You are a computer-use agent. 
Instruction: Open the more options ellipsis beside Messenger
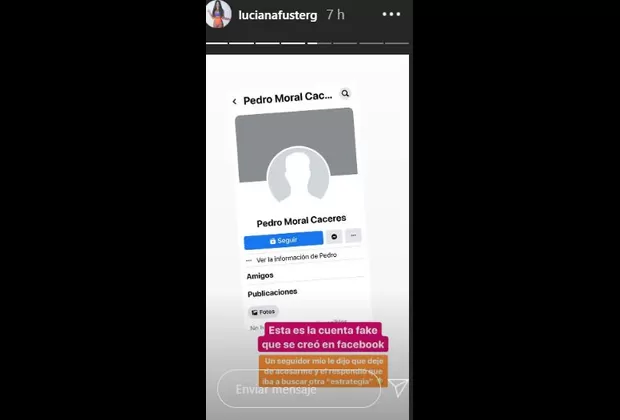[353, 235]
